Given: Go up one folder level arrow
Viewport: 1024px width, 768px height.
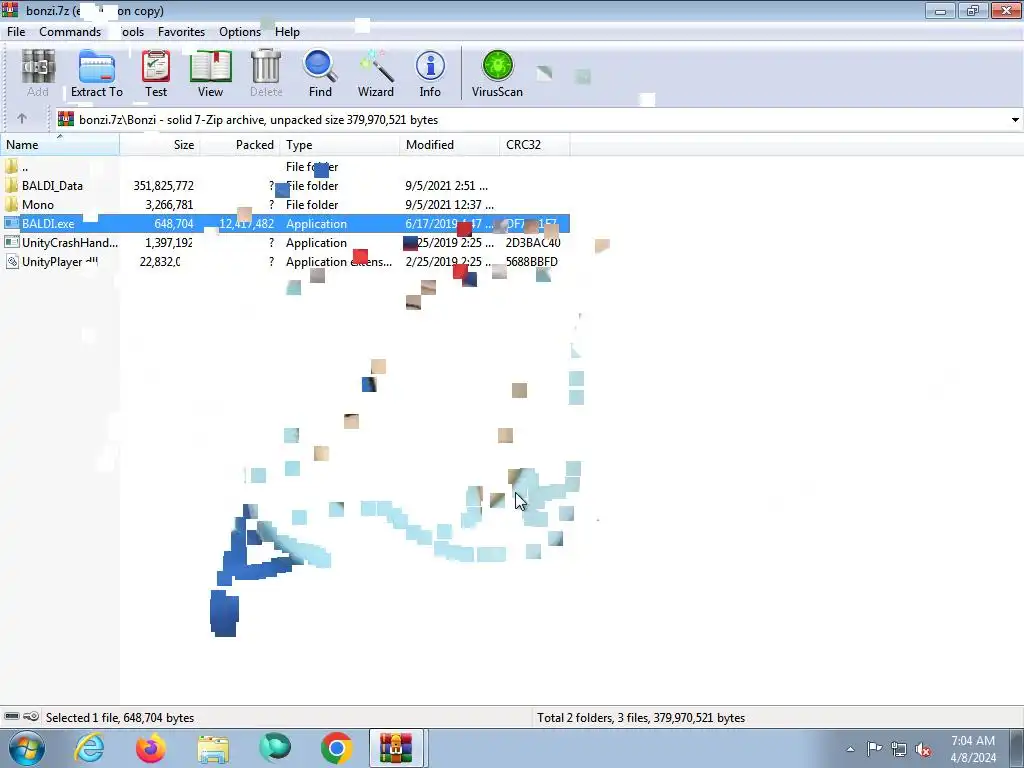Looking at the screenshot, I should 22,119.
